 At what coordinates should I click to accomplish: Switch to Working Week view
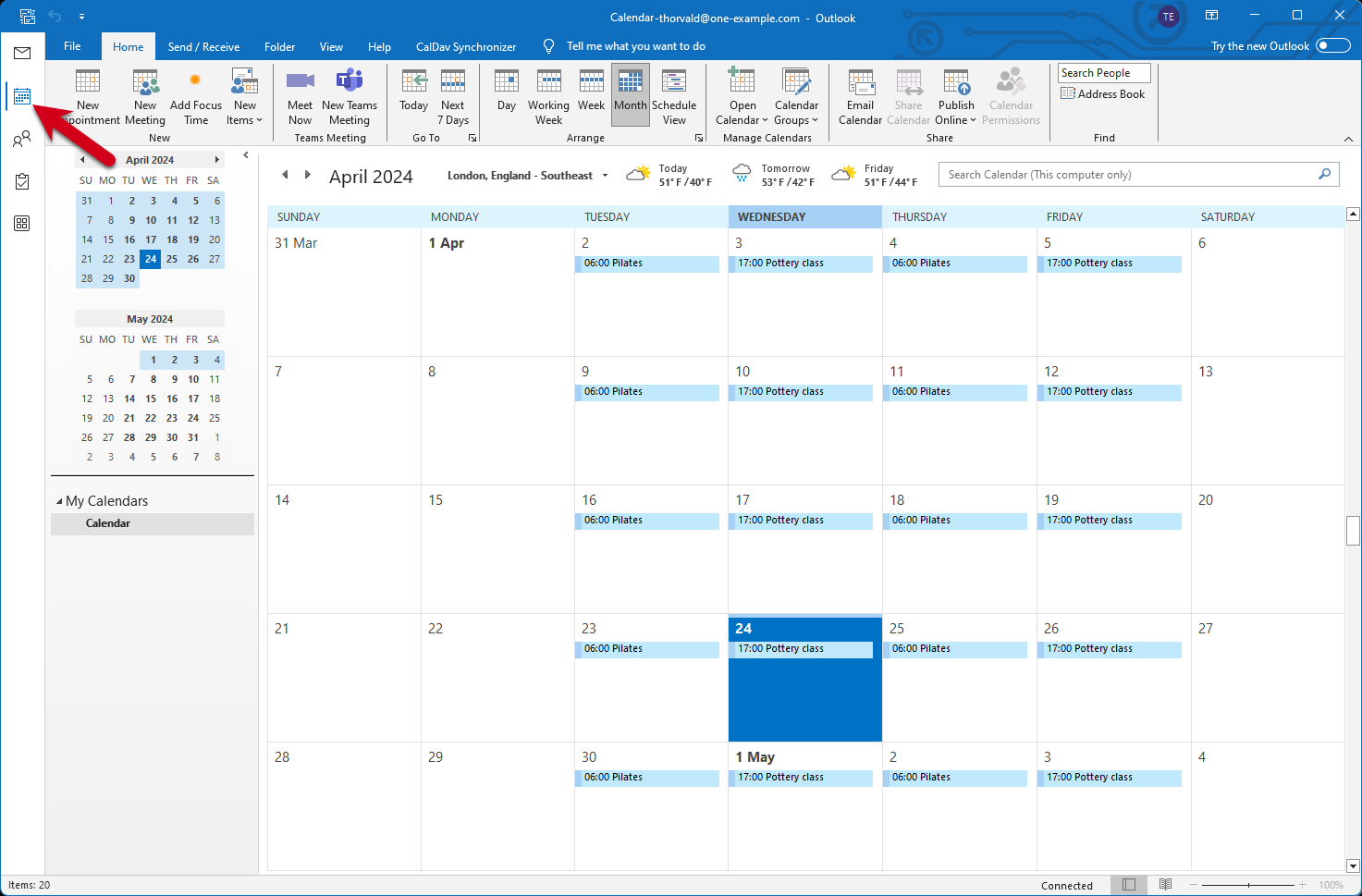pyautogui.click(x=549, y=97)
